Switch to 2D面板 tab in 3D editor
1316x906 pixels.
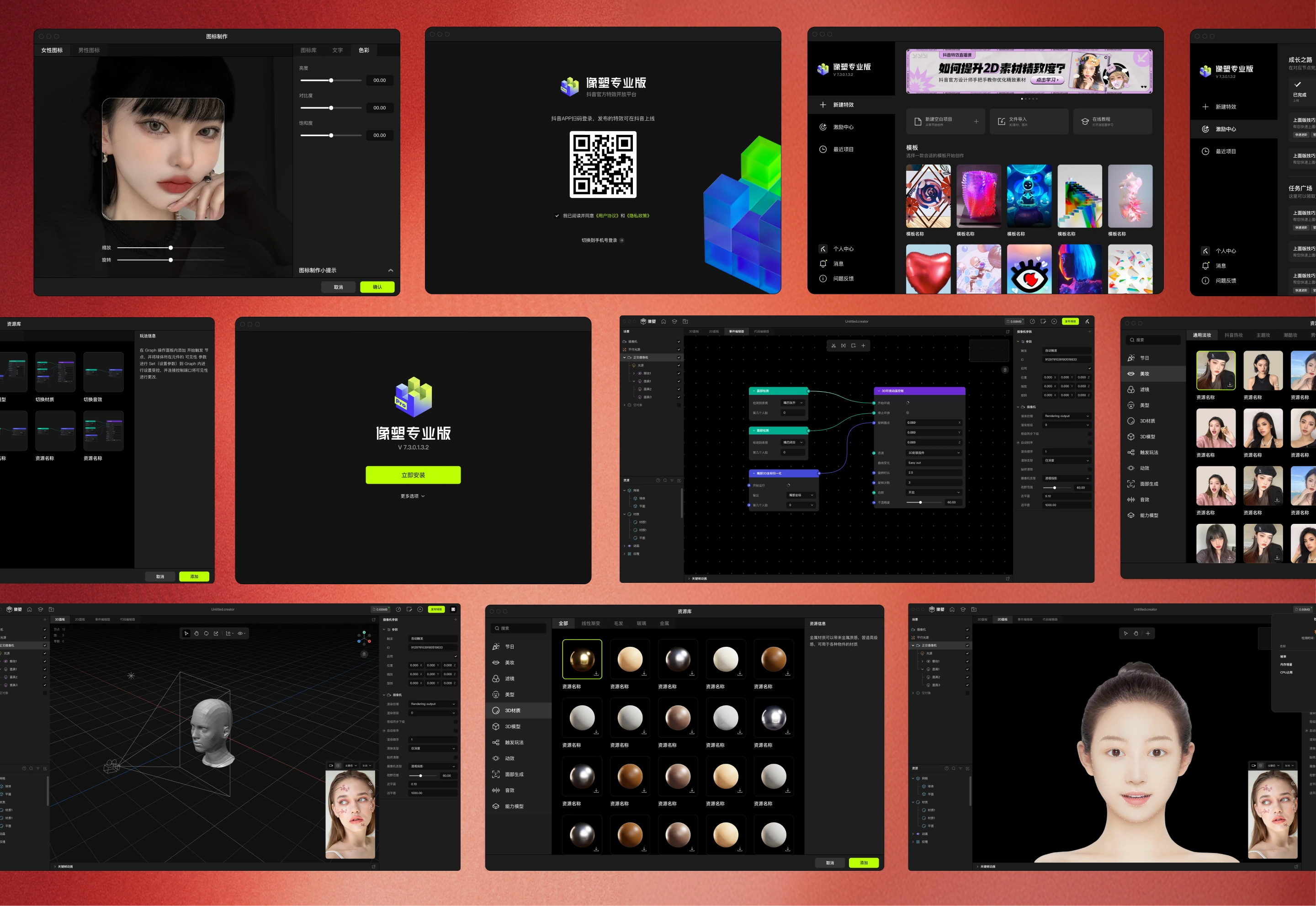(x=80, y=619)
